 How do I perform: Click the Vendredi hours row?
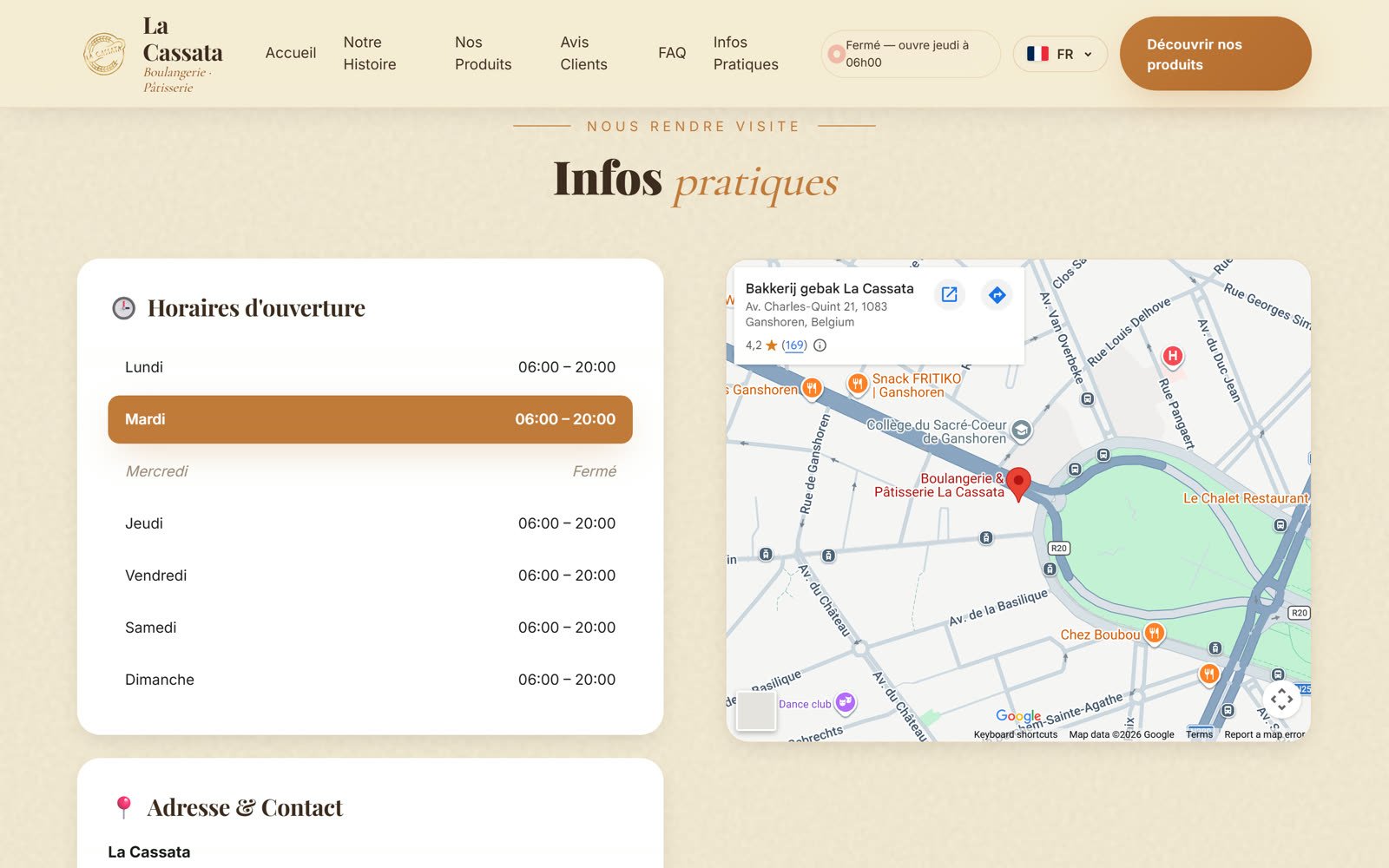point(370,575)
